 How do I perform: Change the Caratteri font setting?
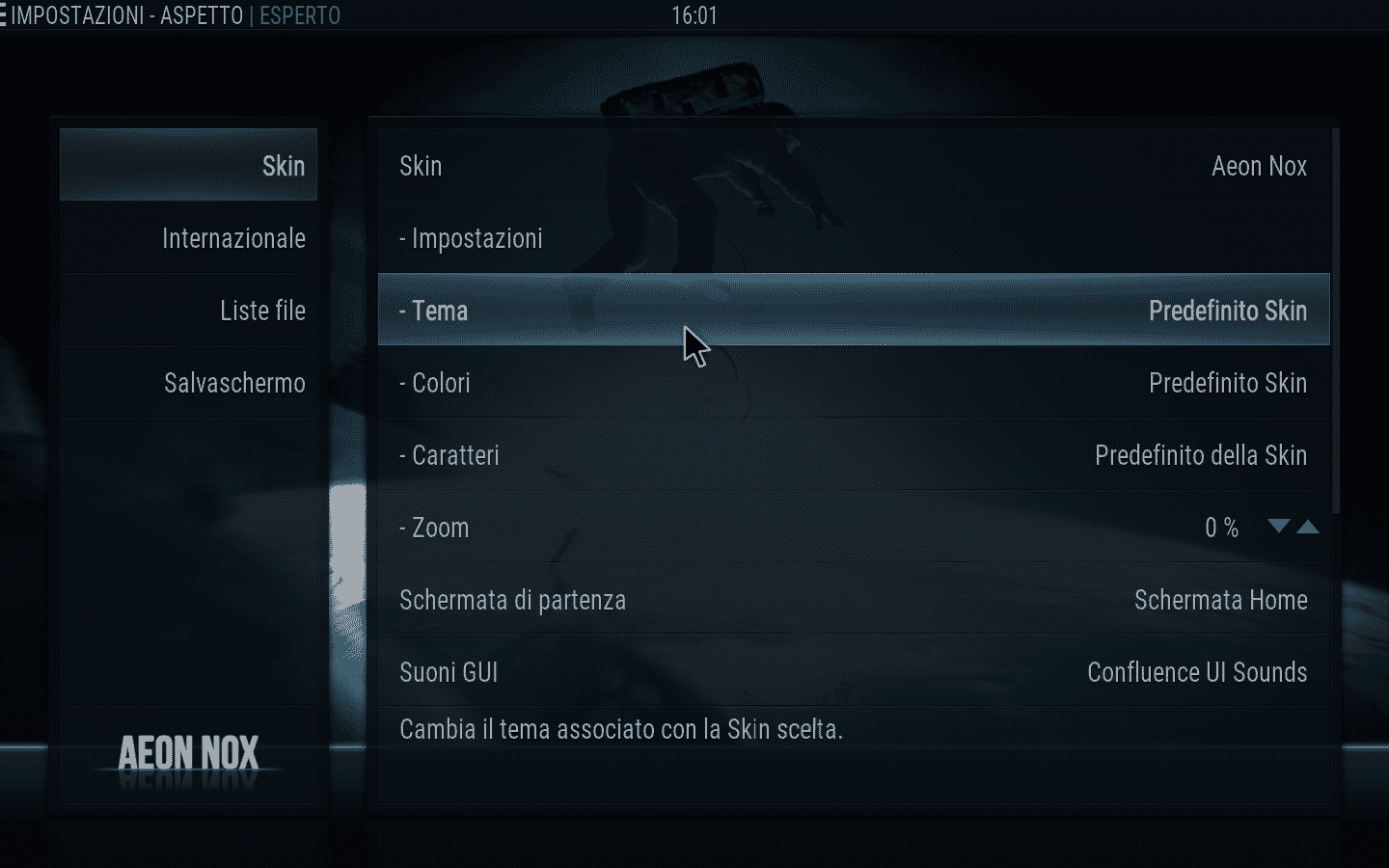click(854, 454)
